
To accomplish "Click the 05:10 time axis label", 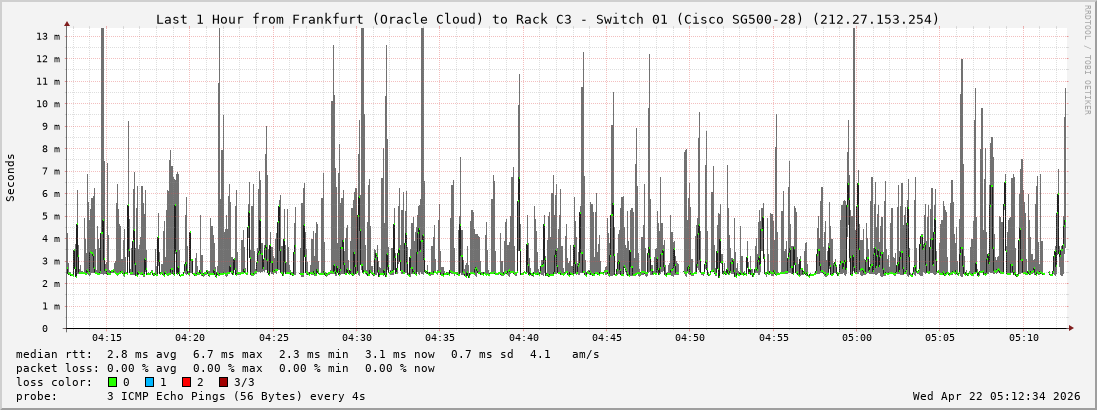I will point(1023,338).
